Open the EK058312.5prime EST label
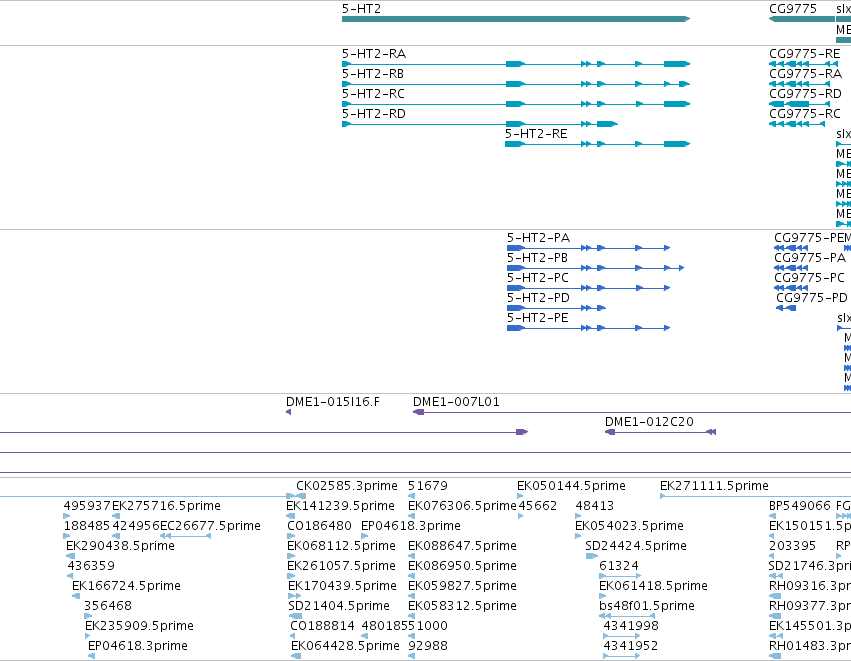 [x=462, y=607]
